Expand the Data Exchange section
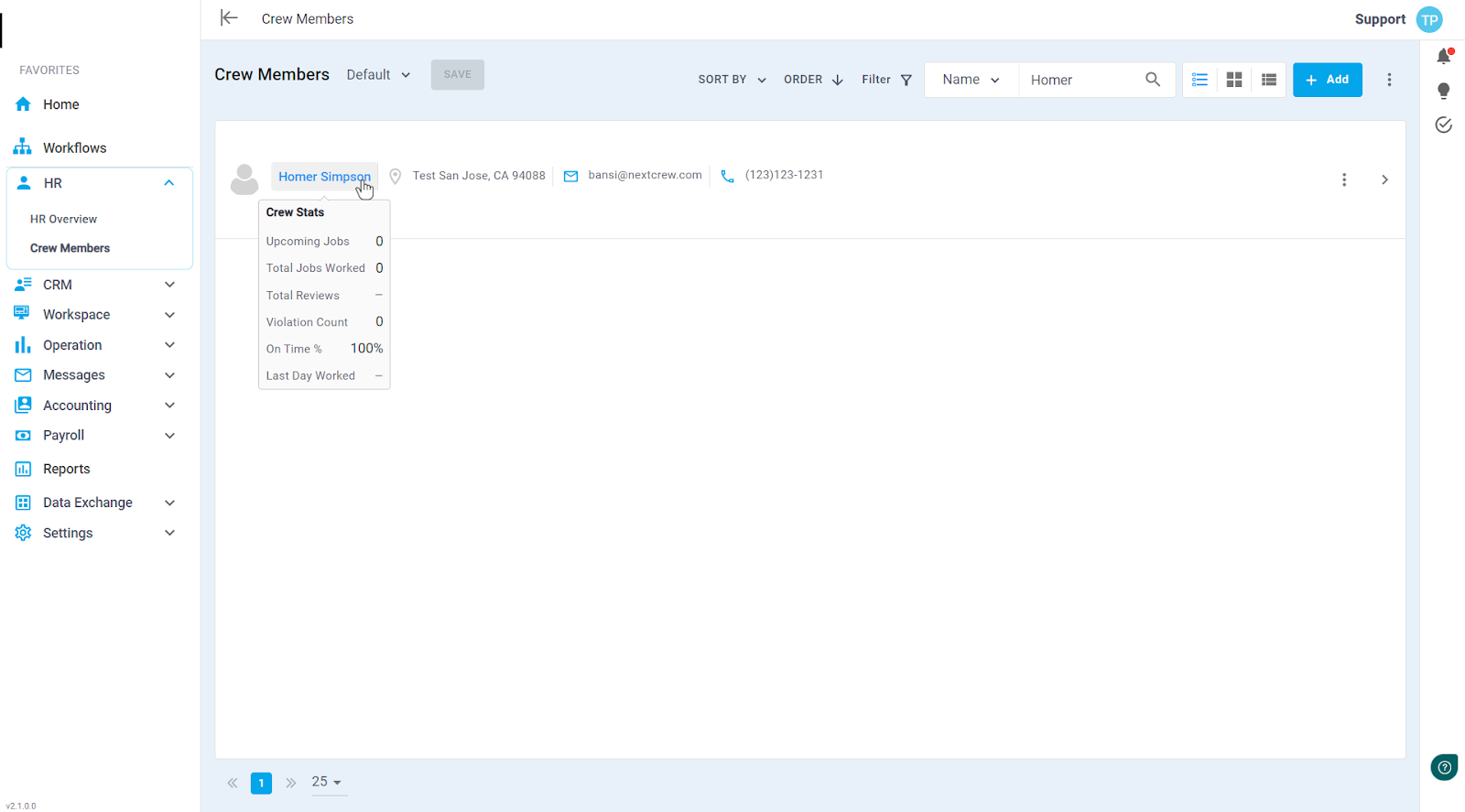1465x812 pixels. pyautogui.click(x=169, y=503)
